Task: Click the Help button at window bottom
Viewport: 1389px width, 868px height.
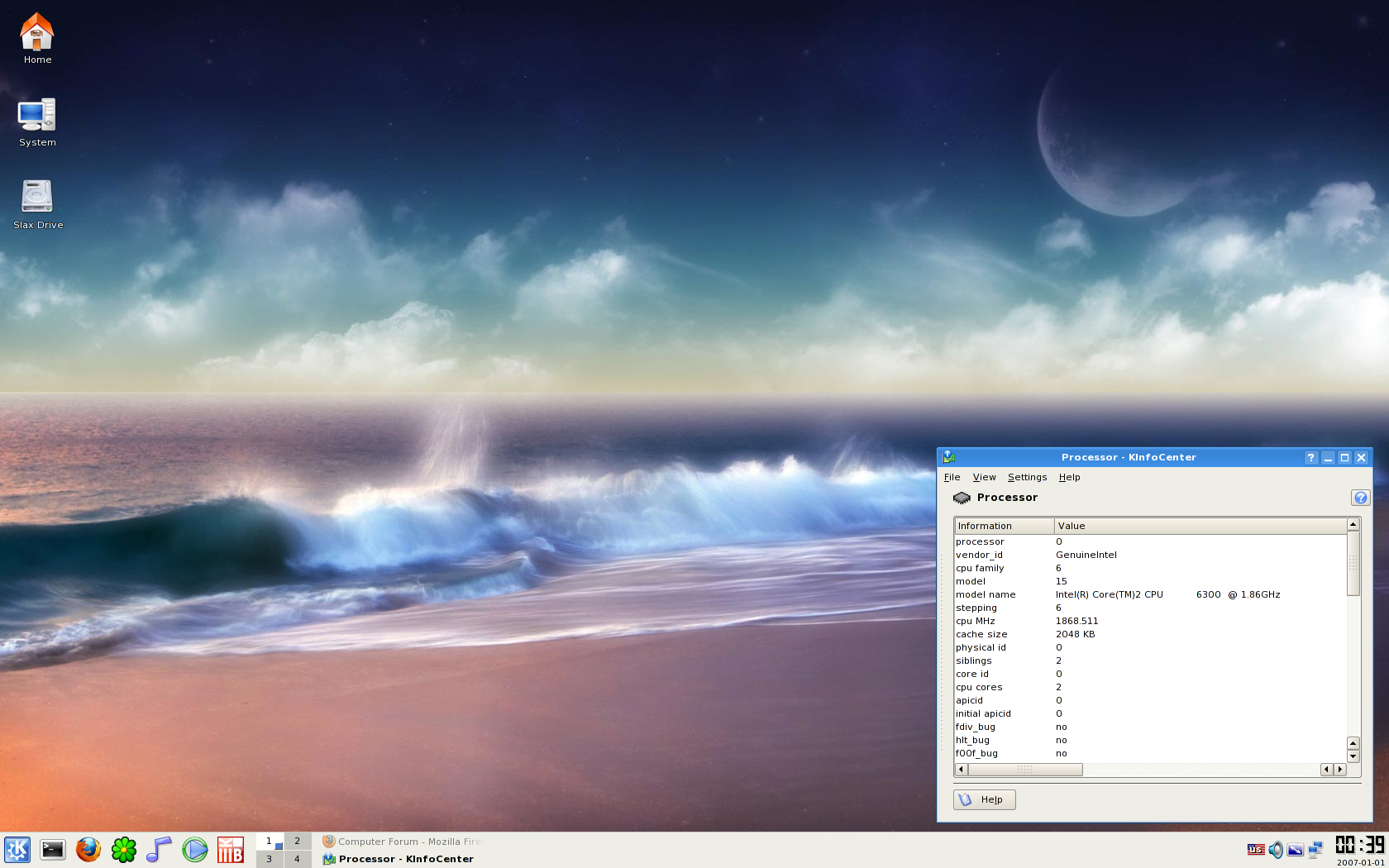Action: tap(984, 799)
